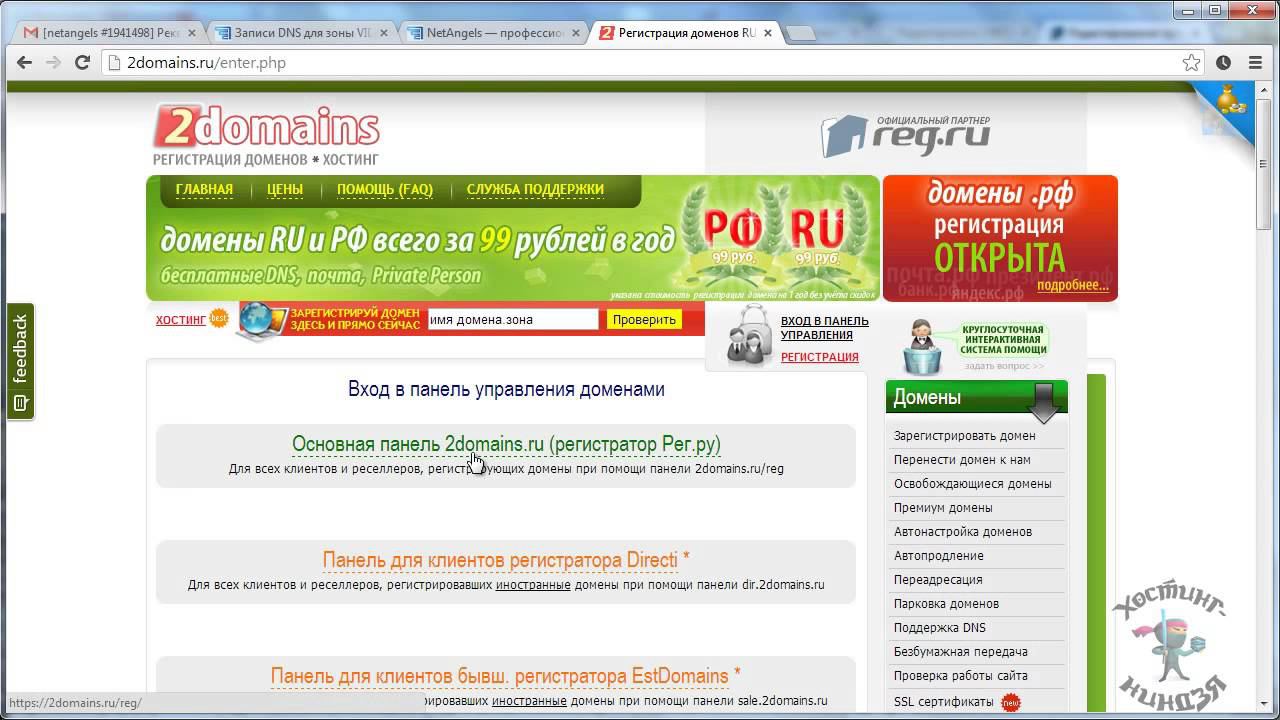Open the reg.ru official partner logo
Screen dimensions: 1280x720
(906, 135)
